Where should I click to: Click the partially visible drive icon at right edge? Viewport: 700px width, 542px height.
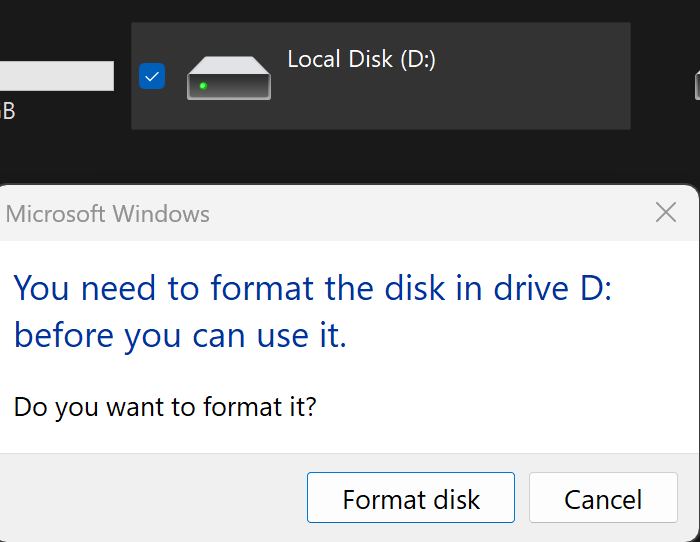697,85
